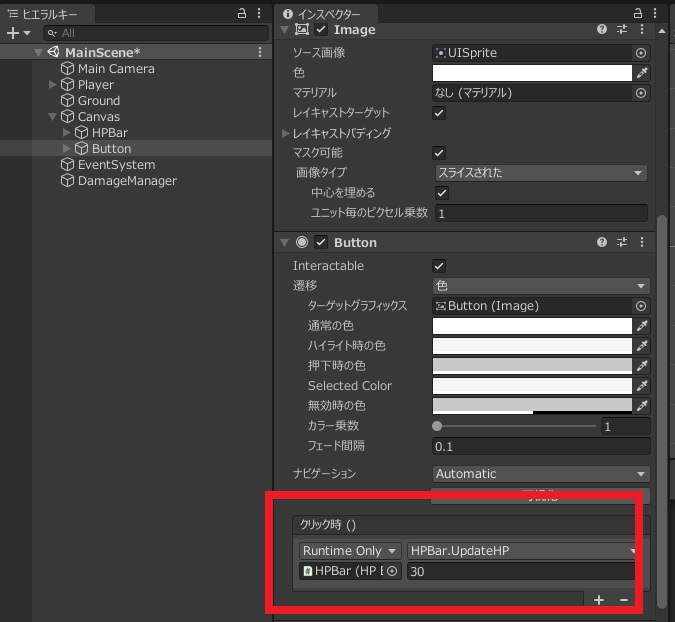
Task: Open MainScene options kebab menu
Action: pyautogui.click(x=260, y=52)
